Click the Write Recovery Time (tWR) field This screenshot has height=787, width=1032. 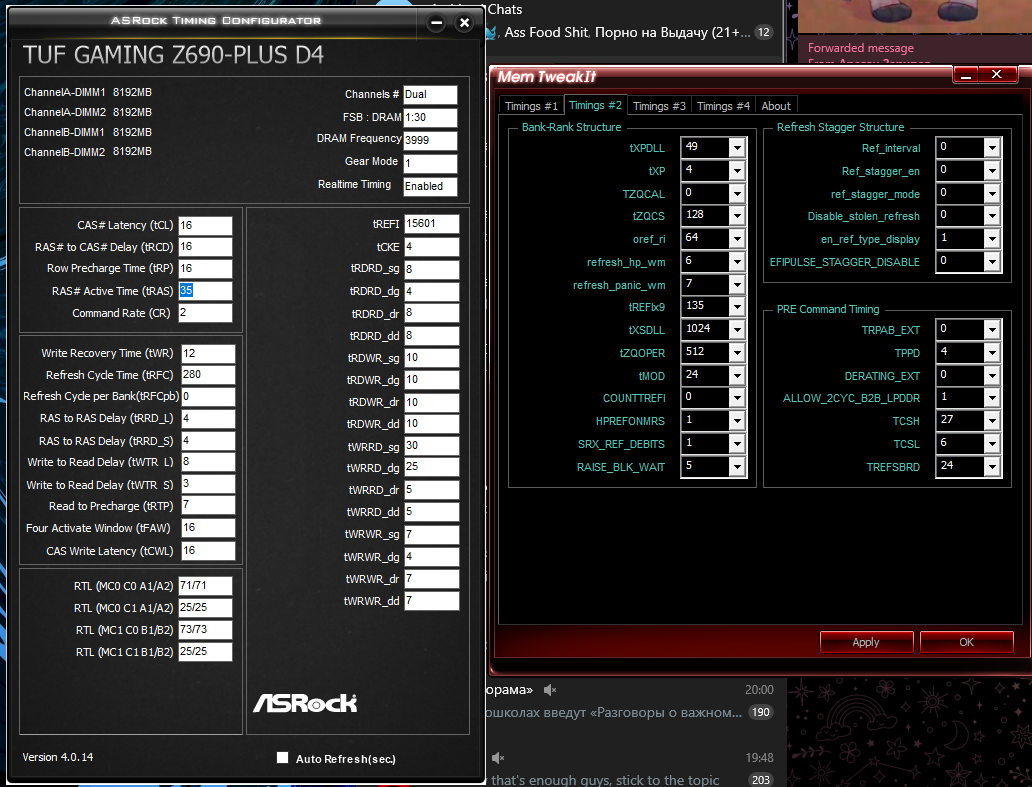point(208,353)
